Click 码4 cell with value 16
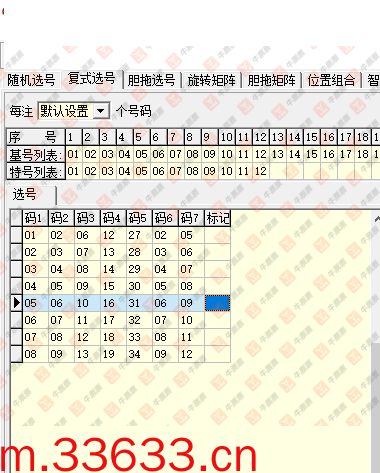This screenshot has width=380, height=473. 113,303
